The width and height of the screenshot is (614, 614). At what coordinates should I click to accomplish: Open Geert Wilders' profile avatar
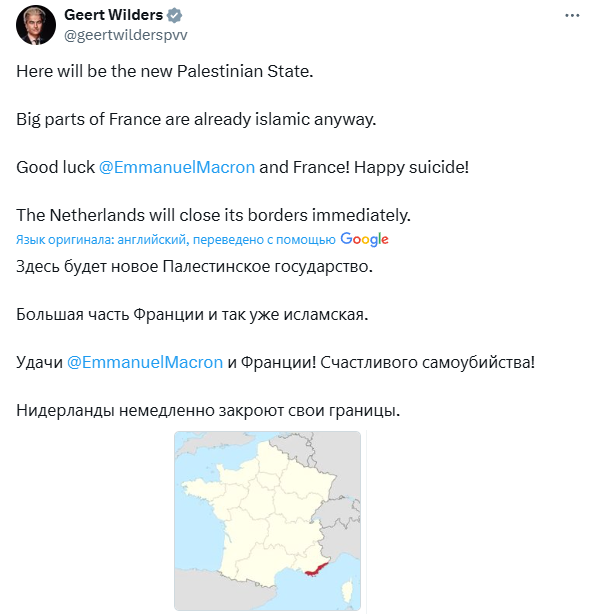click(36, 25)
